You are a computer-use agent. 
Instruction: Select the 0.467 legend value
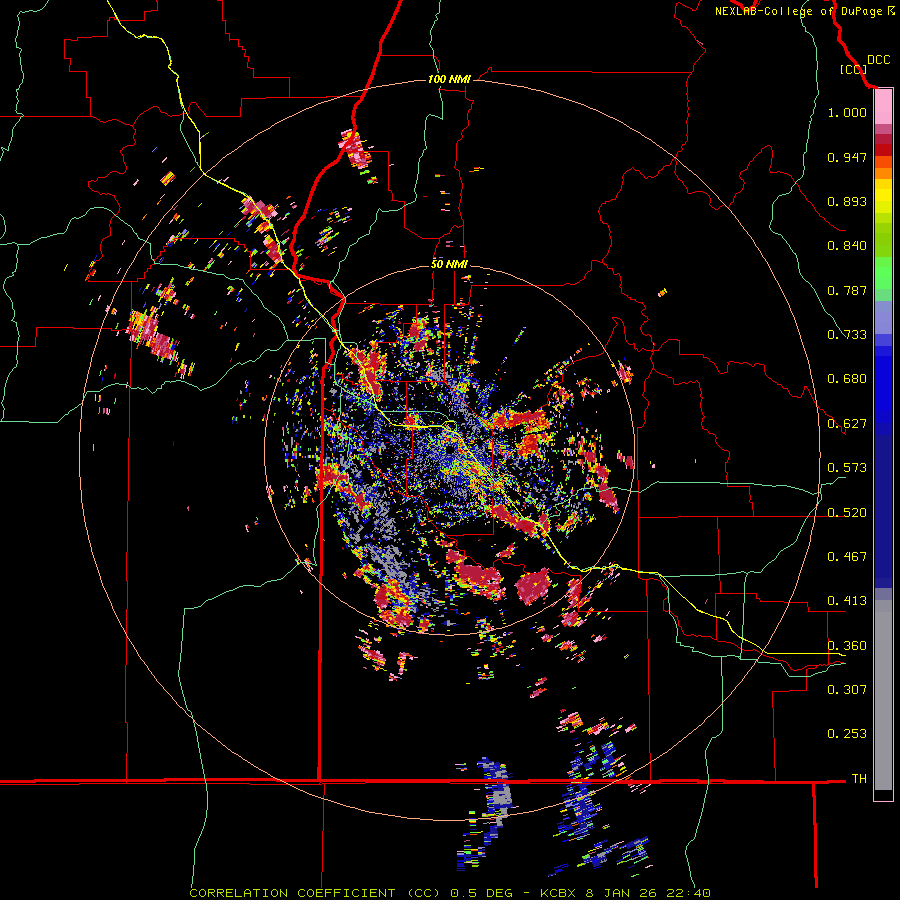[847, 557]
